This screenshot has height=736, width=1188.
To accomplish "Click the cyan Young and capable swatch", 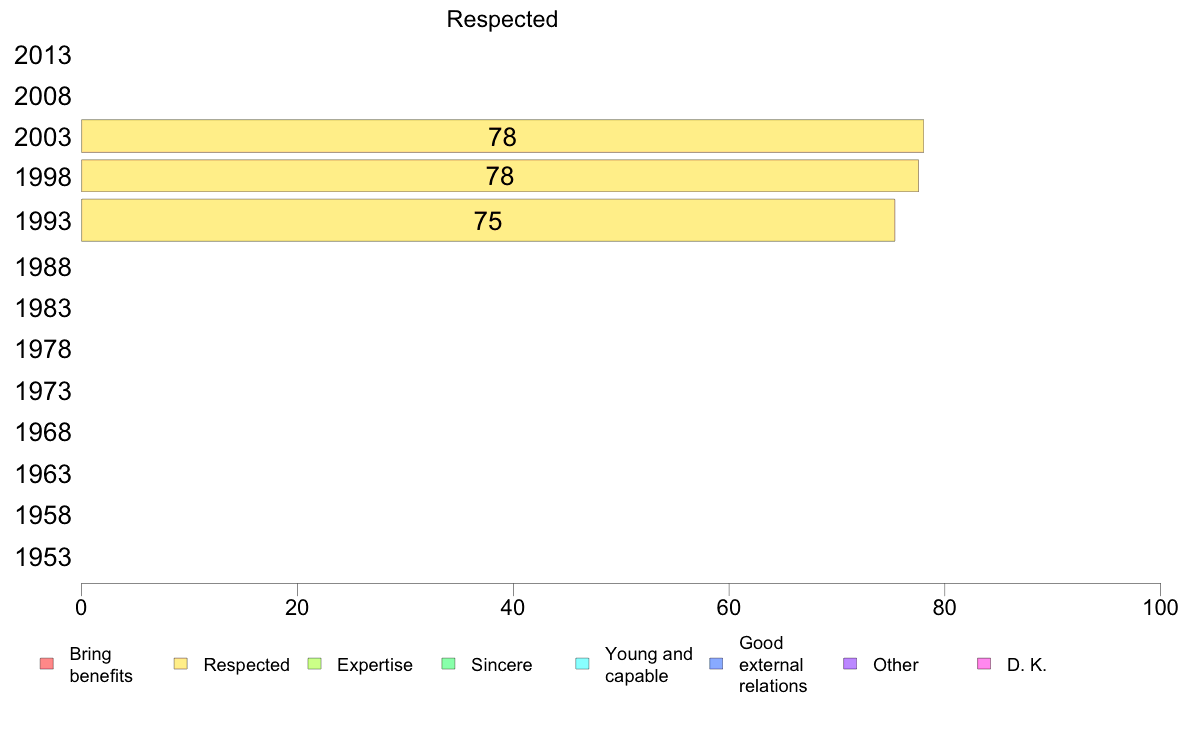I will [x=582, y=664].
